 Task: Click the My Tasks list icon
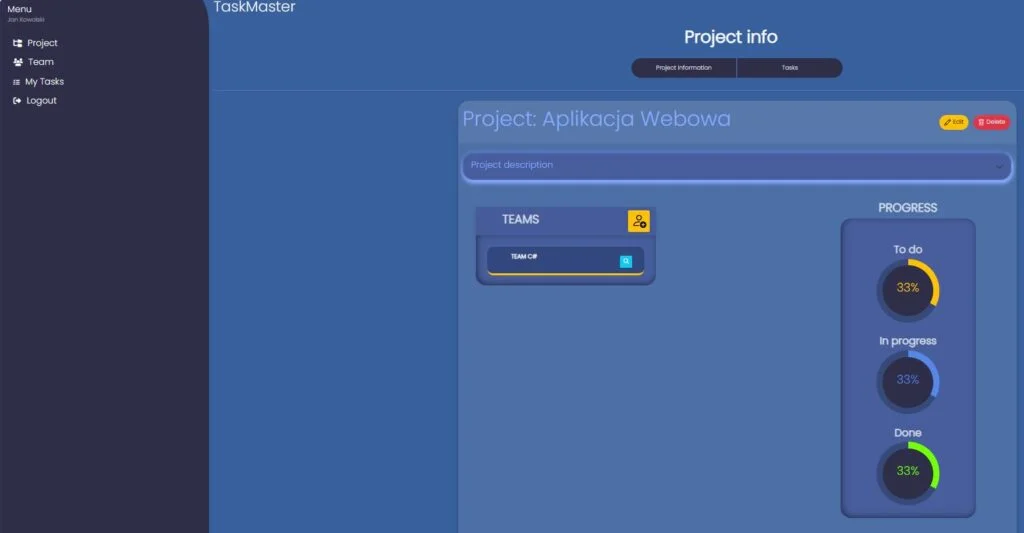coord(16,82)
